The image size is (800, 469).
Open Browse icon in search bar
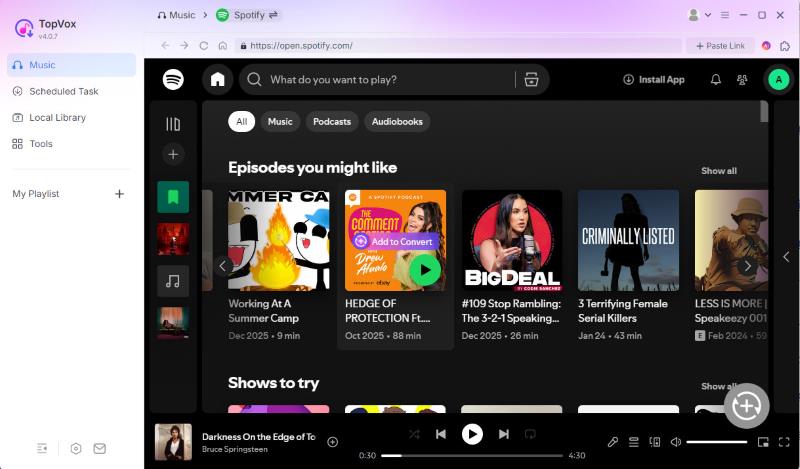tap(531, 80)
